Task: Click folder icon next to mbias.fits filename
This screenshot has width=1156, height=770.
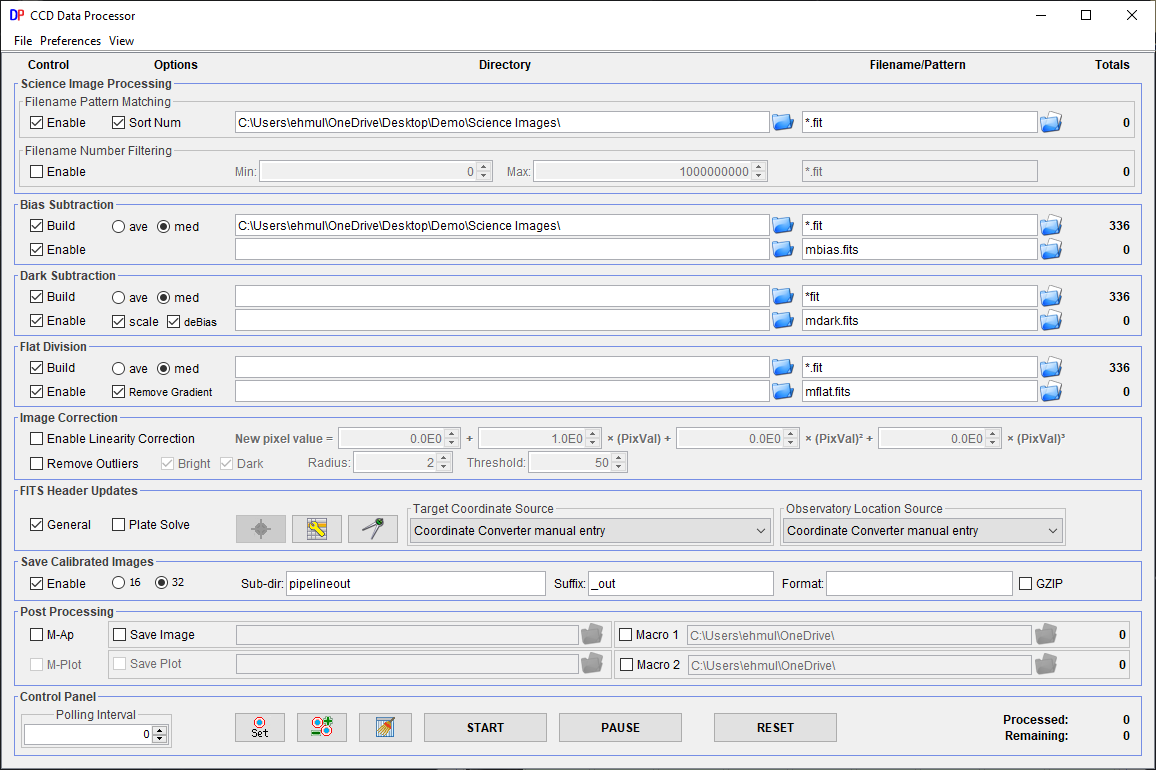Action: coord(1050,249)
